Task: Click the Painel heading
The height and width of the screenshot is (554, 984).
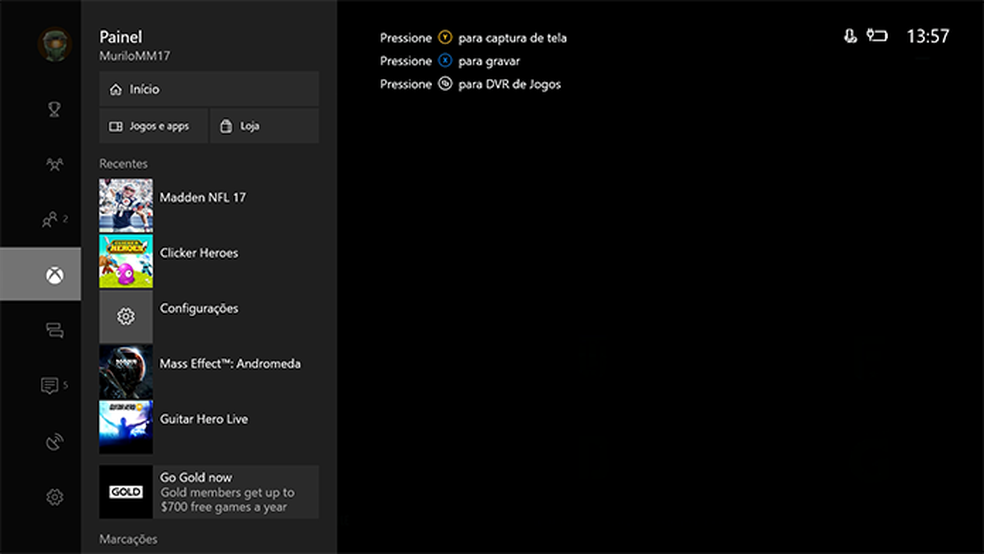Action: coord(120,37)
